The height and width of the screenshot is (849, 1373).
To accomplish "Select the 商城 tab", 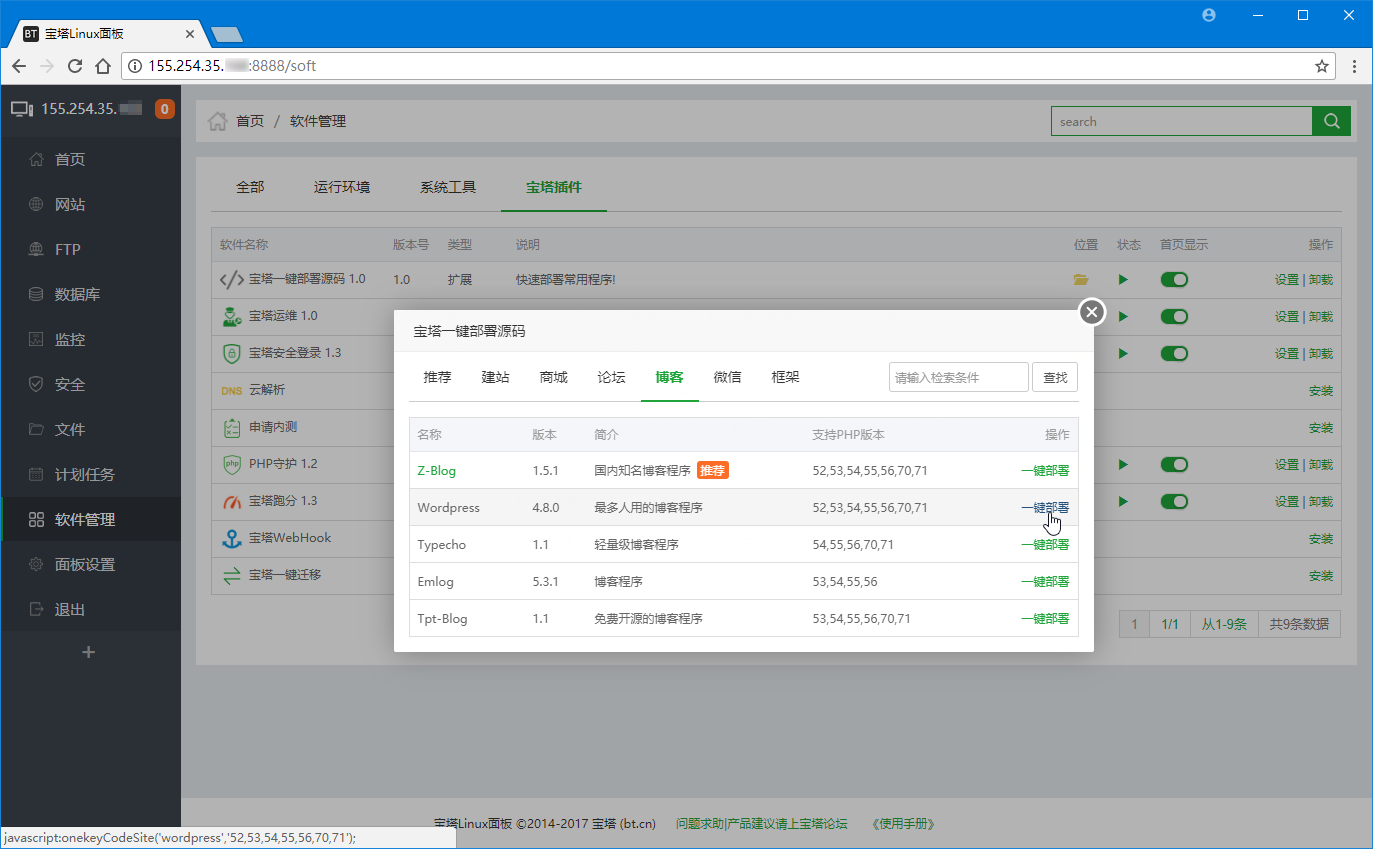I will click(x=553, y=377).
